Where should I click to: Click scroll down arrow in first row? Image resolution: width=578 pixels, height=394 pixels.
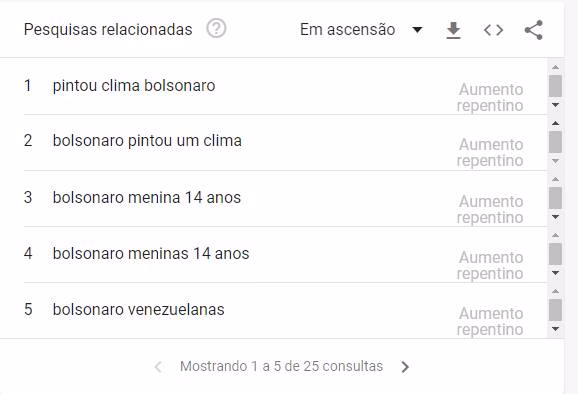556,105
